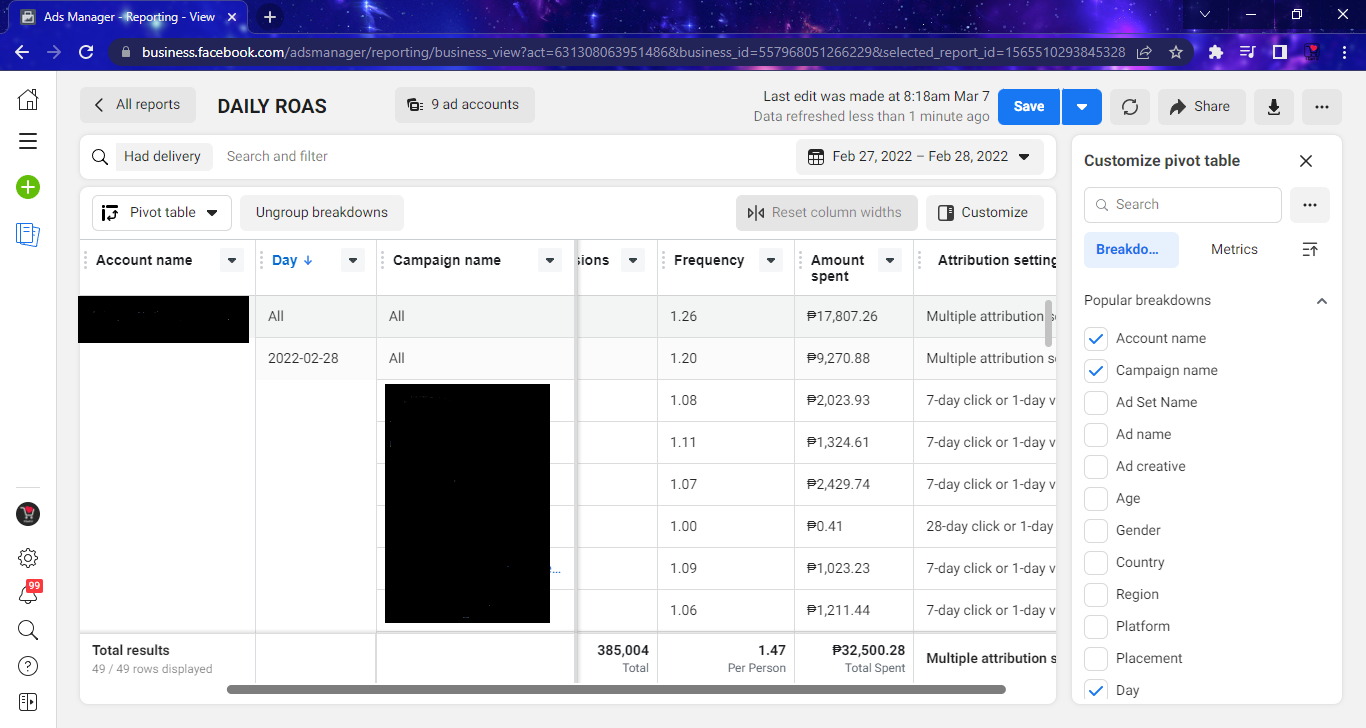The width and height of the screenshot is (1366, 728).
Task: Open Chrome extensions puzzle icon
Action: pos(1216,52)
